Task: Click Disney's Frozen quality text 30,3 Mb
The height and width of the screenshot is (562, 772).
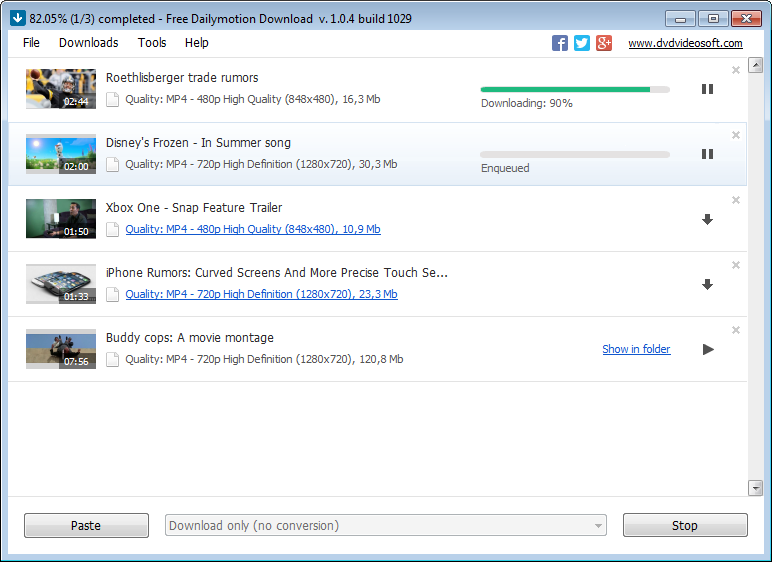Action: coord(261,165)
